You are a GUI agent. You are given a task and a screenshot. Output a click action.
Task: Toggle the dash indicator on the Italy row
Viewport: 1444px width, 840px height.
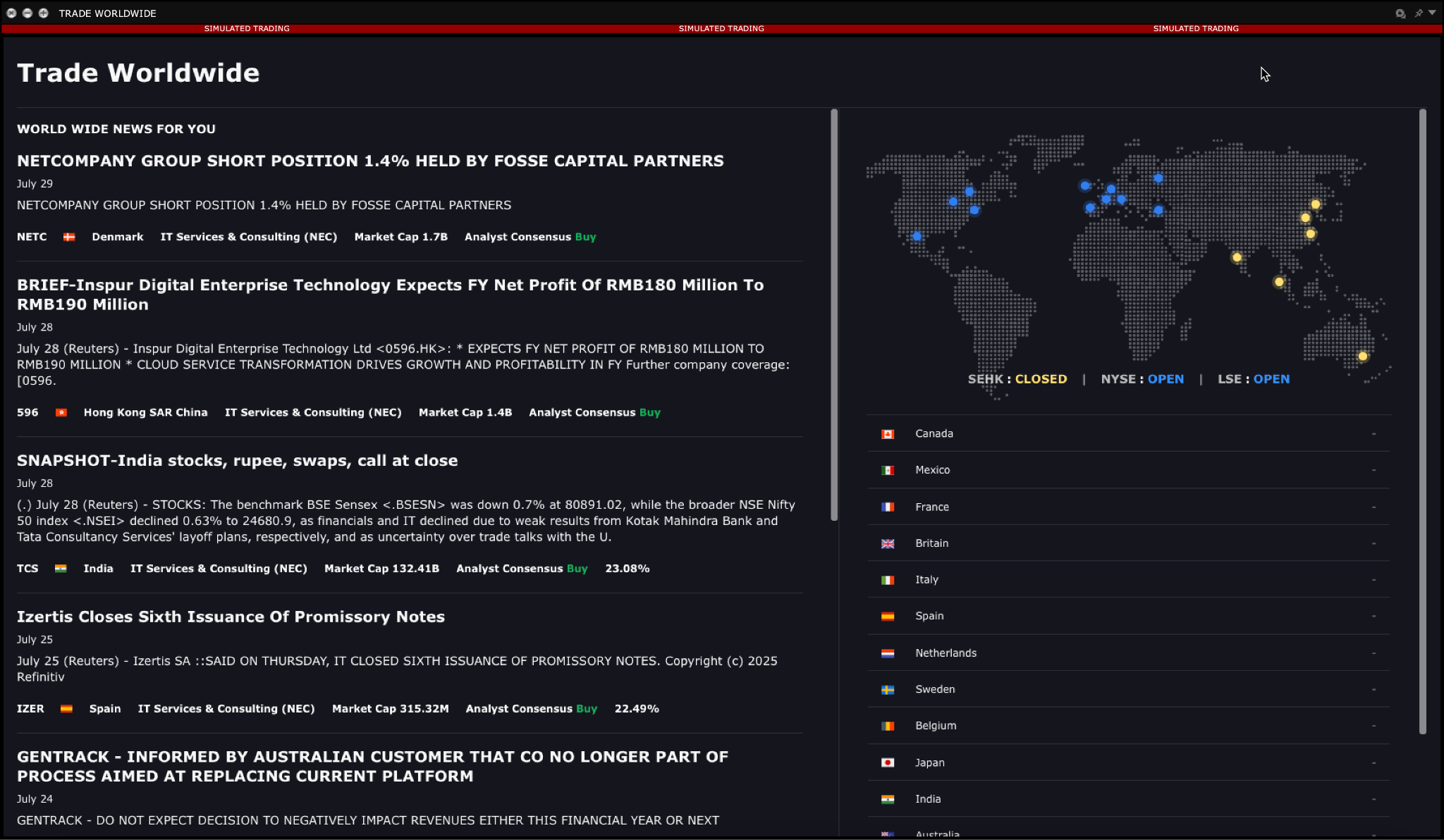[x=1374, y=579]
